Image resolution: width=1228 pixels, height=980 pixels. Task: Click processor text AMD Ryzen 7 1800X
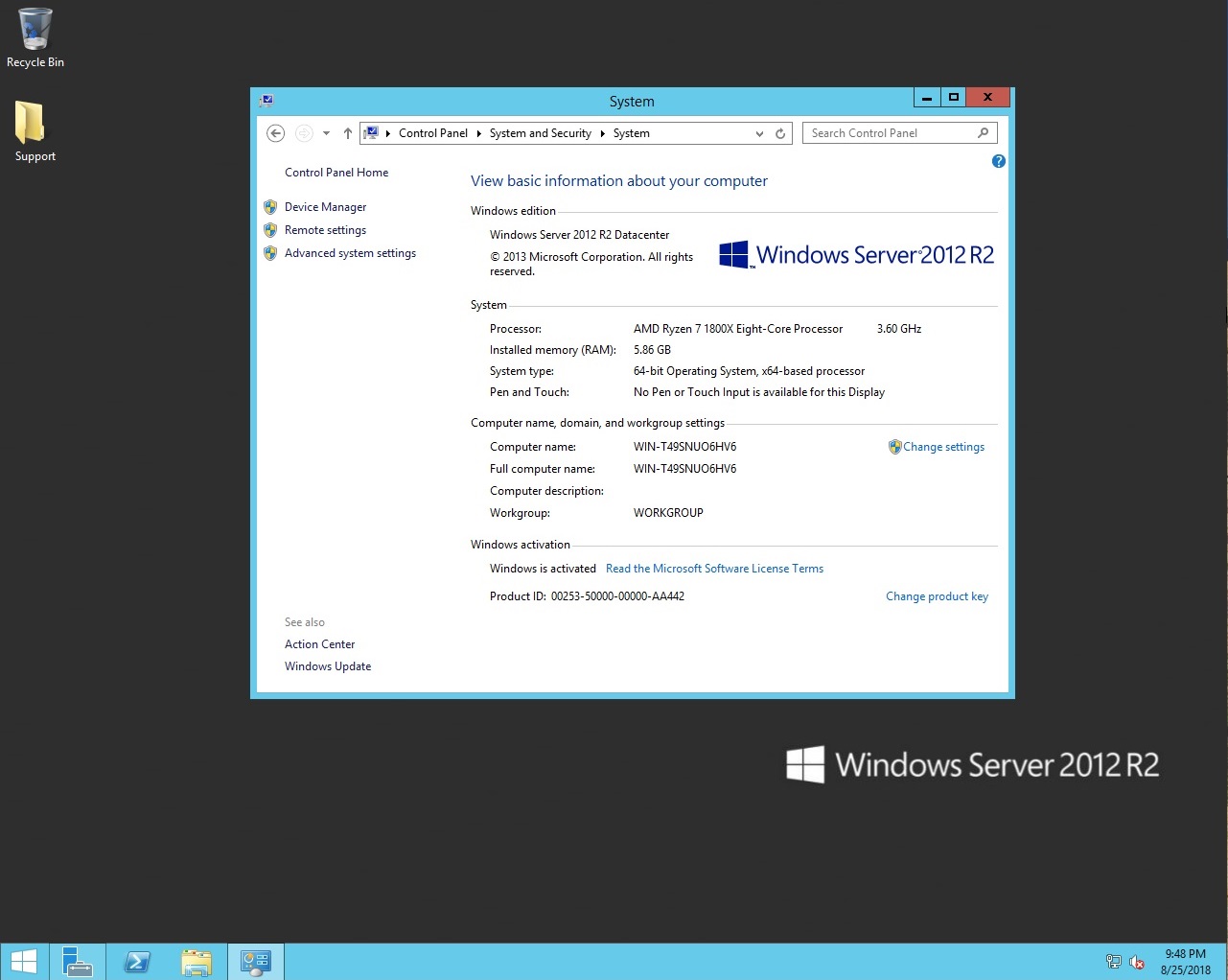click(738, 329)
